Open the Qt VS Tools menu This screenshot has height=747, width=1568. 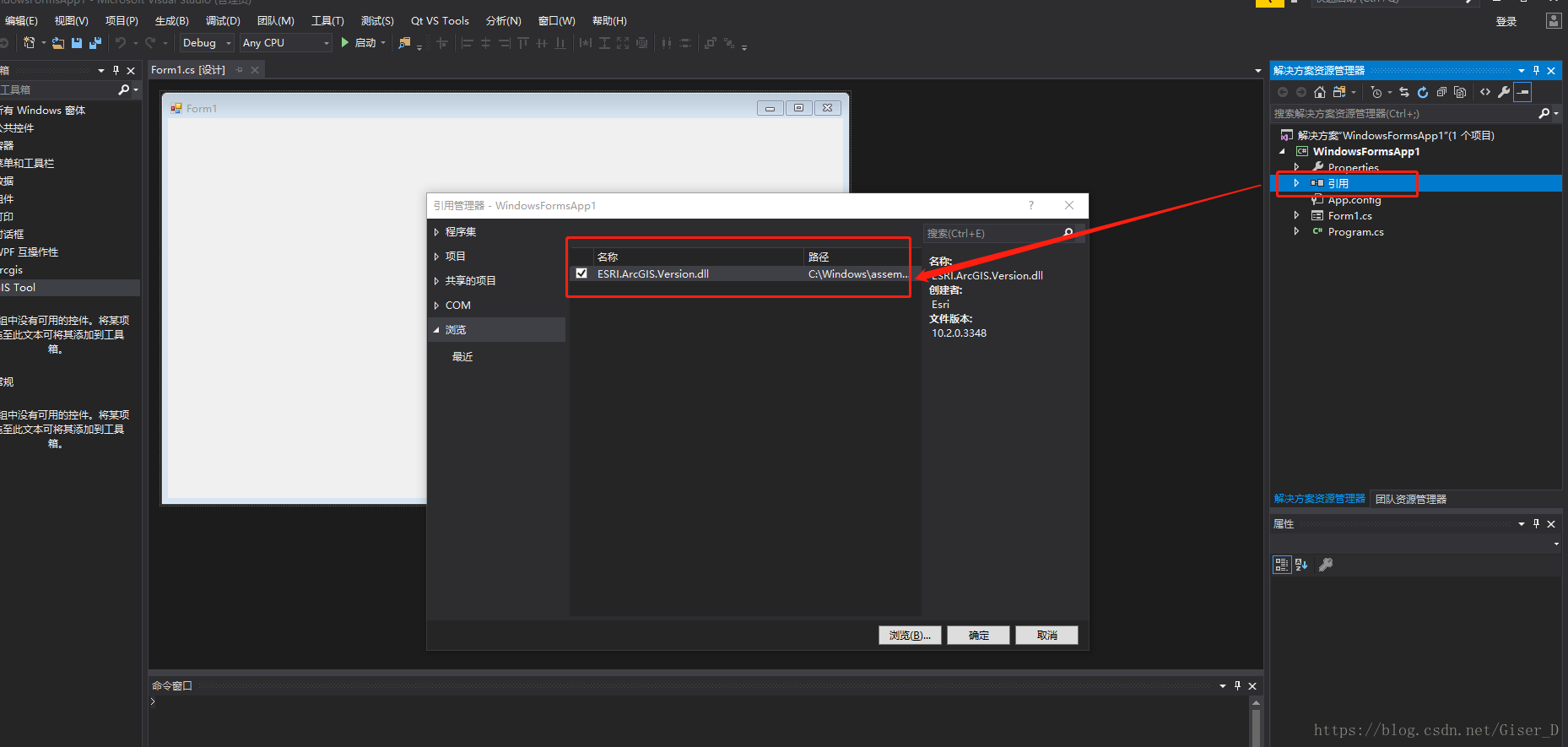[440, 20]
